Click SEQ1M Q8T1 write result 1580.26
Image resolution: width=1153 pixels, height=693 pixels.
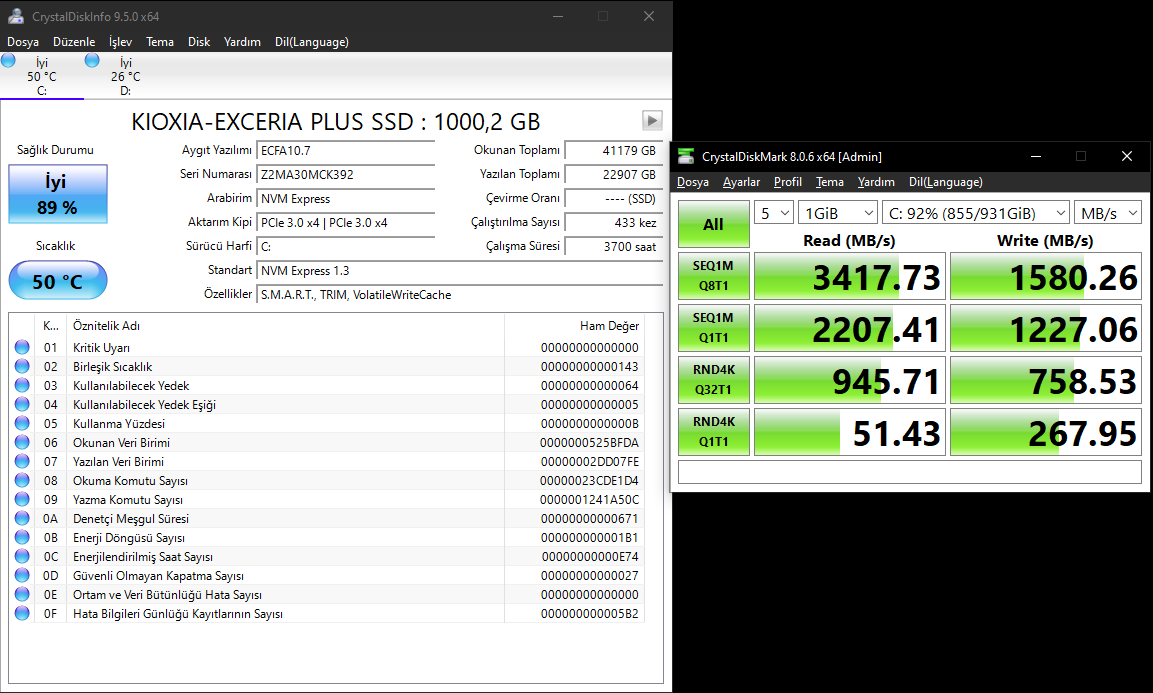coord(1046,276)
